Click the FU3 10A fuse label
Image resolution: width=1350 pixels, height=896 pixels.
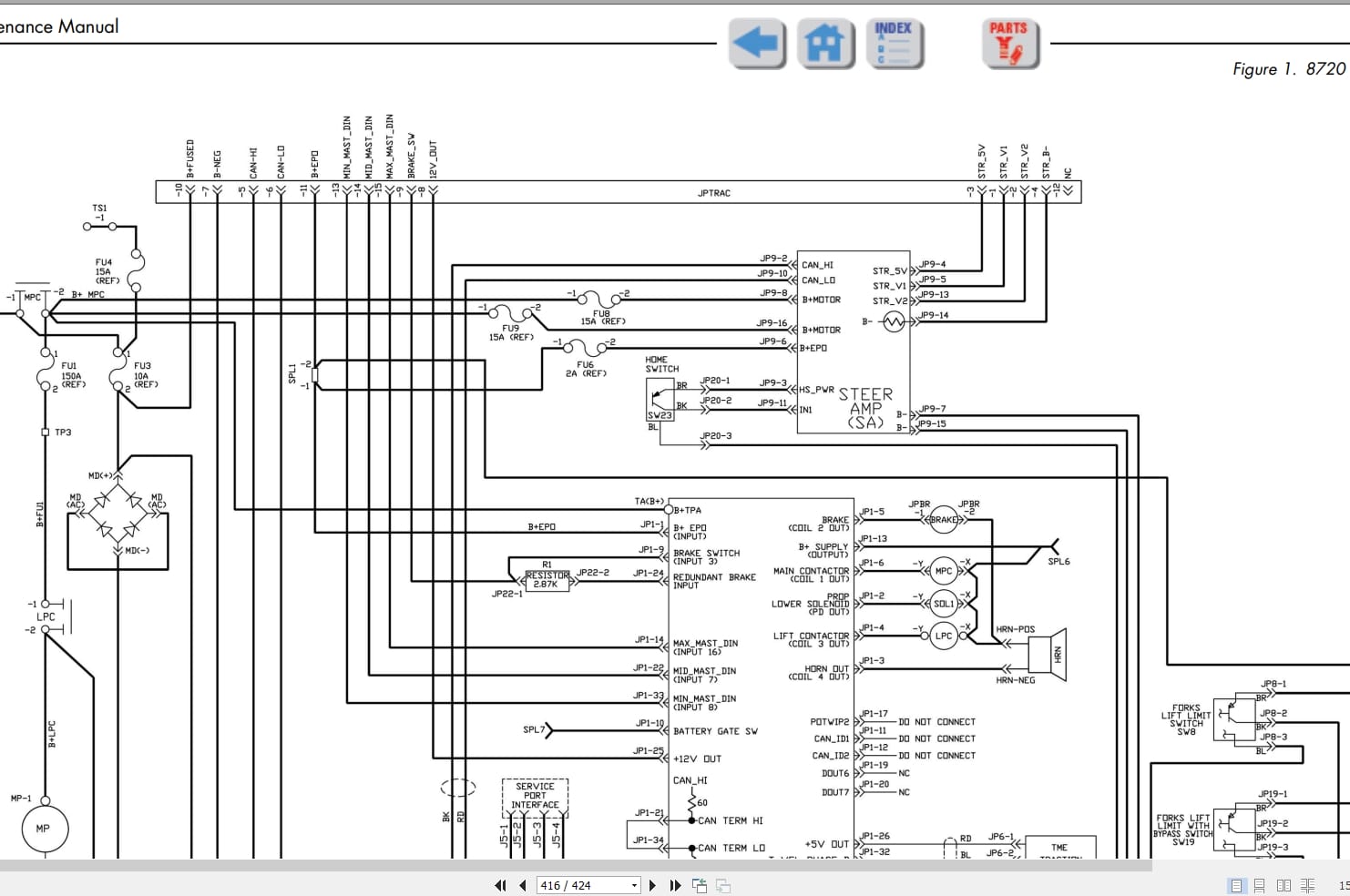146,375
